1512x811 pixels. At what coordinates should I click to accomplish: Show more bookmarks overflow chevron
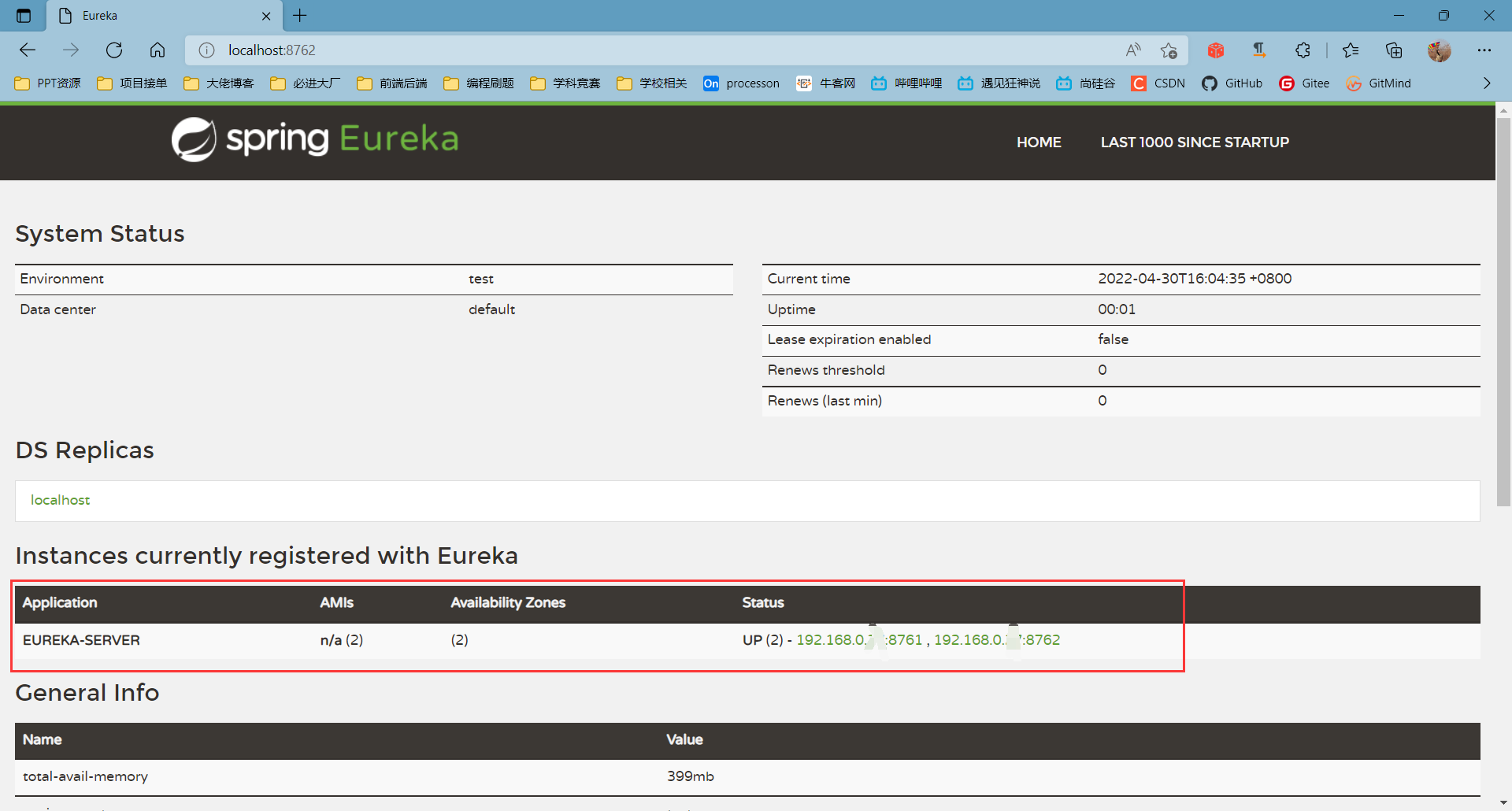tap(1487, 83)
